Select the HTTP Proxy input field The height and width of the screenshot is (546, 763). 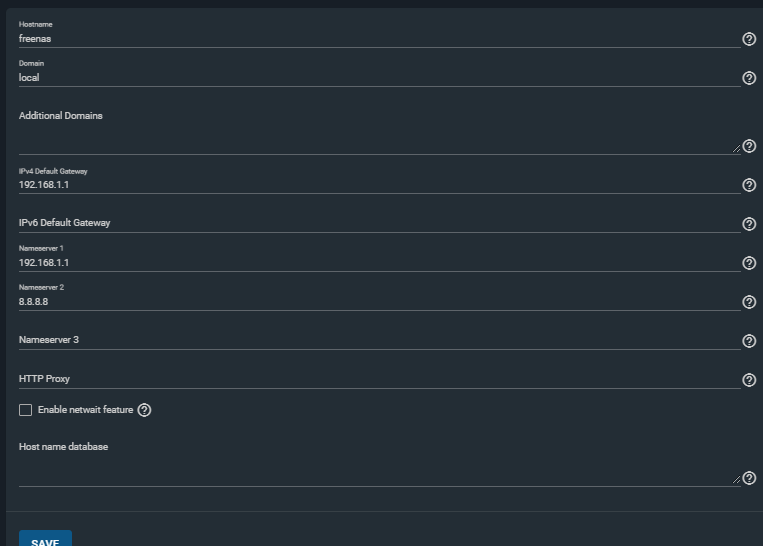coord(380,380)
